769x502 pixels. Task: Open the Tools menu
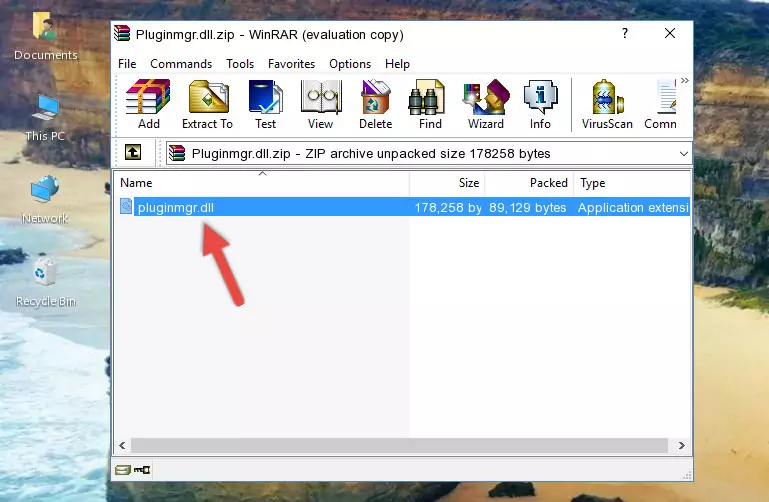point(240,64)
